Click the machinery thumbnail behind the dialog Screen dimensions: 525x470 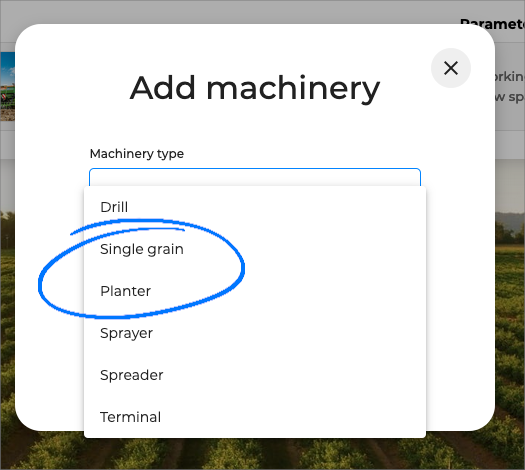pos(7,86)
